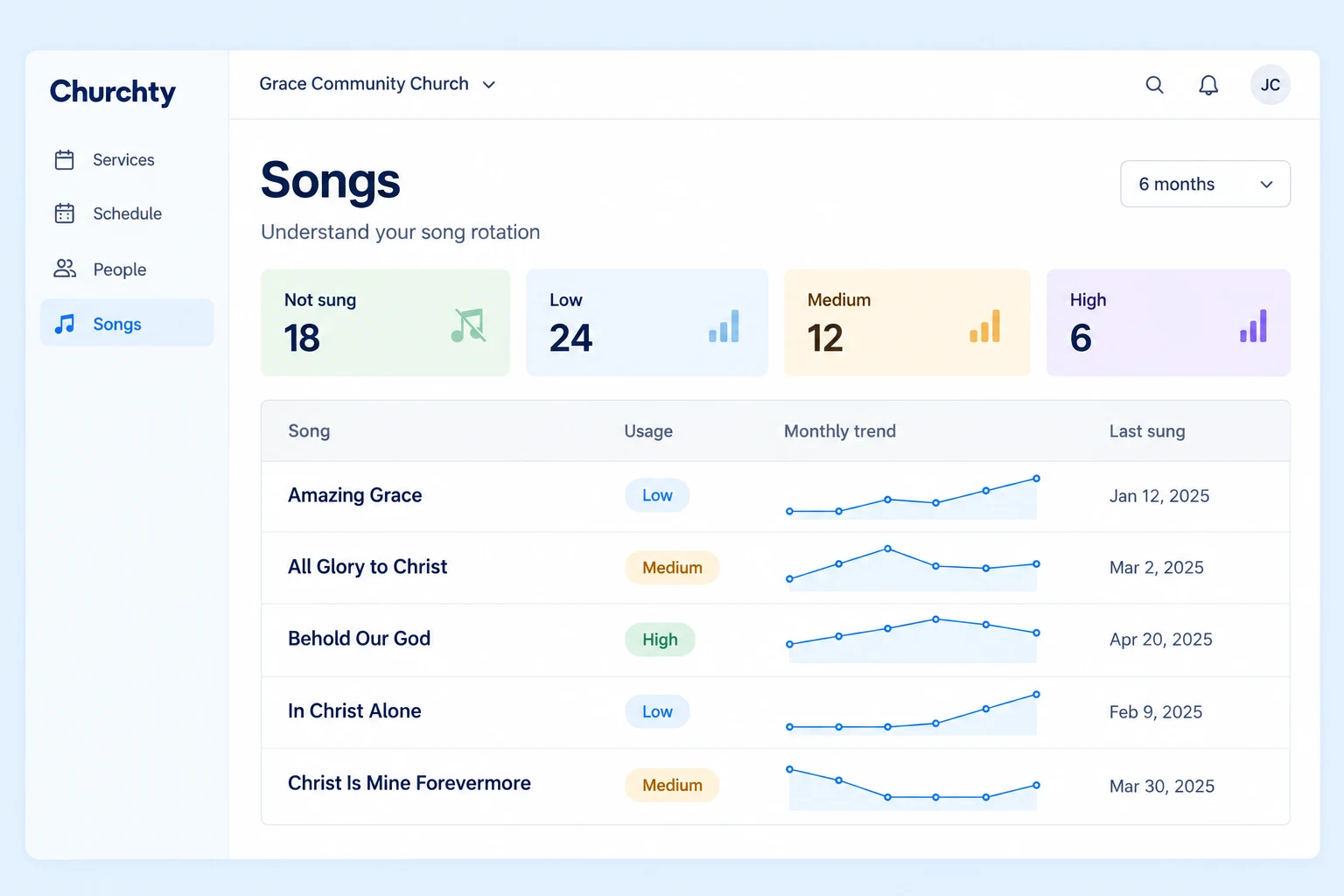Image resolution: width=1344 pixels, height=896 pixels.
Task: Click the Amazing Grace trend sparkline
Action: coord(913,497)
